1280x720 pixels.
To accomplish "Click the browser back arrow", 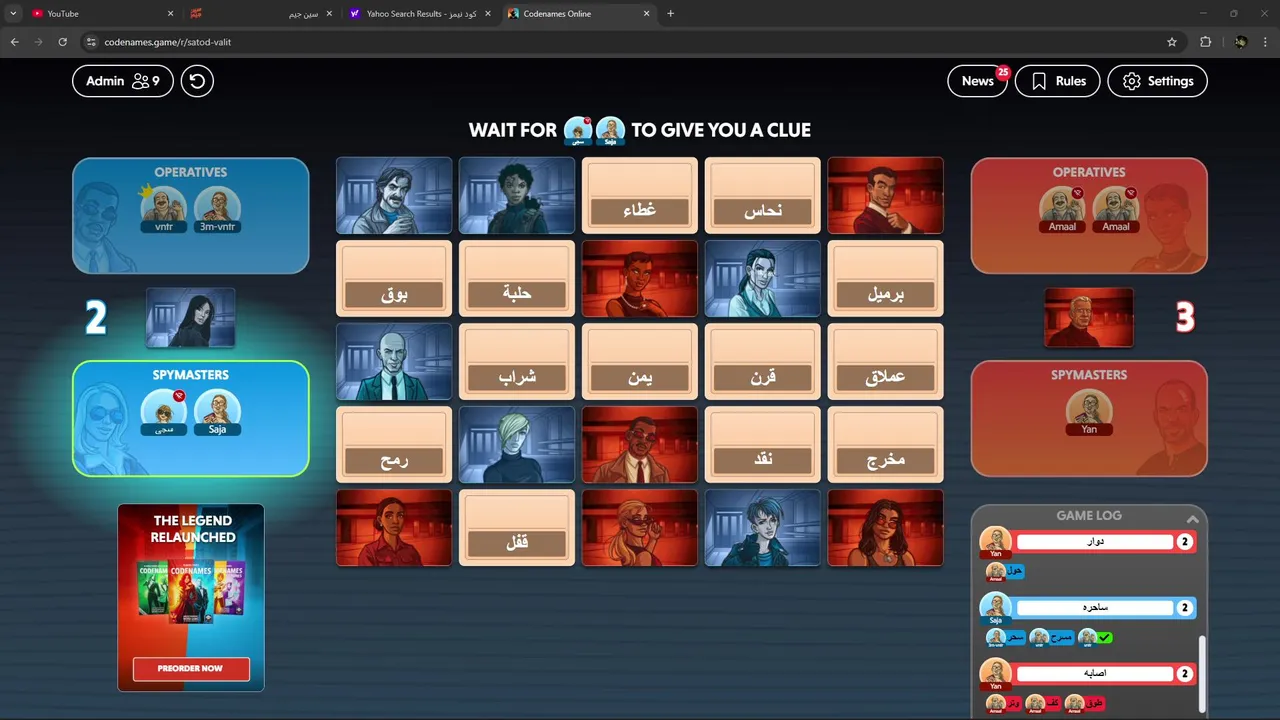I will (14, 42).
